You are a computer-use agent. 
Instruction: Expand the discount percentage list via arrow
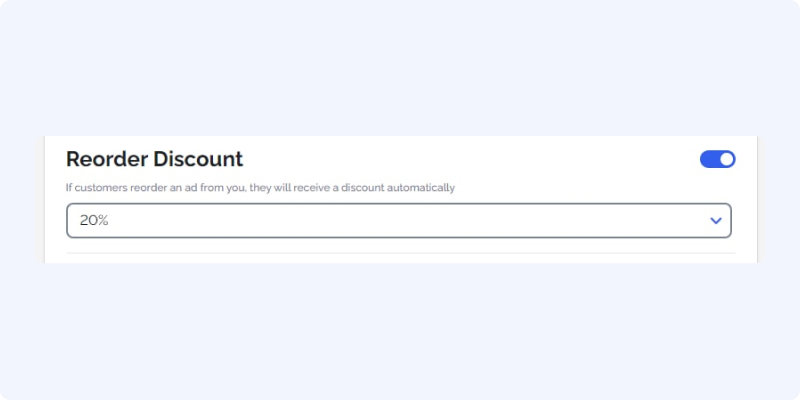point(716,220)
